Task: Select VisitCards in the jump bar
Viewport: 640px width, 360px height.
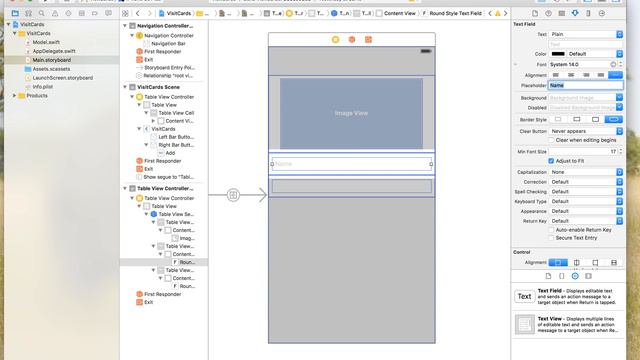Action: pos(175,13)
